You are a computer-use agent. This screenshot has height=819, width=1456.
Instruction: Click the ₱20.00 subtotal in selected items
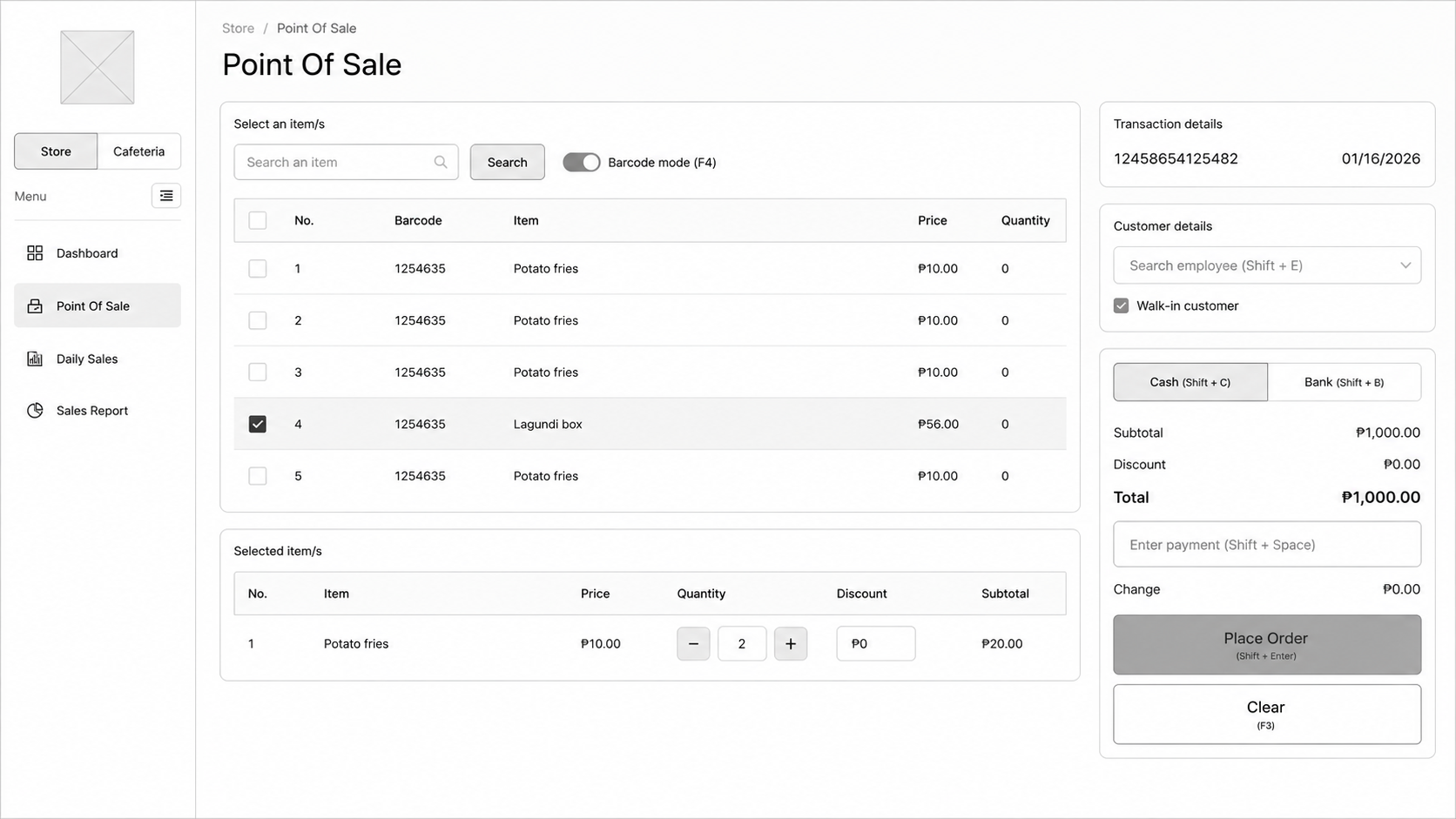click(1002, 644)
